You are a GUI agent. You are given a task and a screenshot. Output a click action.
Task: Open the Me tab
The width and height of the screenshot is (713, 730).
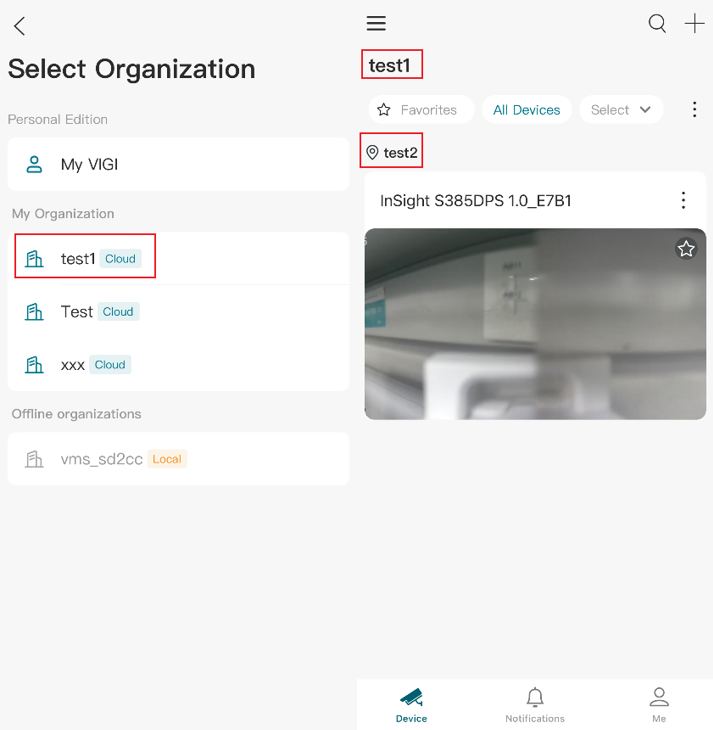pyautogui.click(x=659, y=705)
